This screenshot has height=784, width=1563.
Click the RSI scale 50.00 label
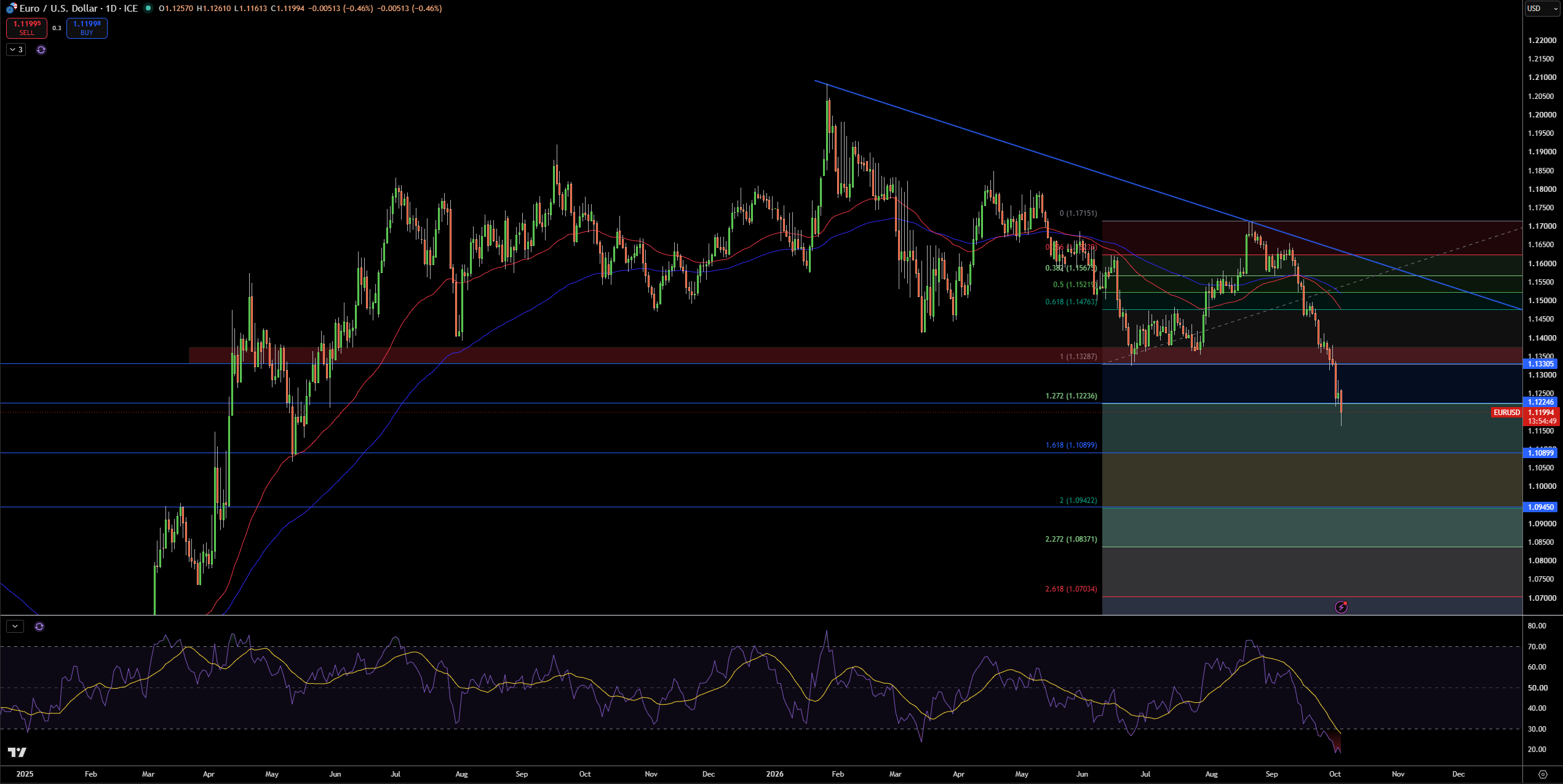[x=1537, y=688]
